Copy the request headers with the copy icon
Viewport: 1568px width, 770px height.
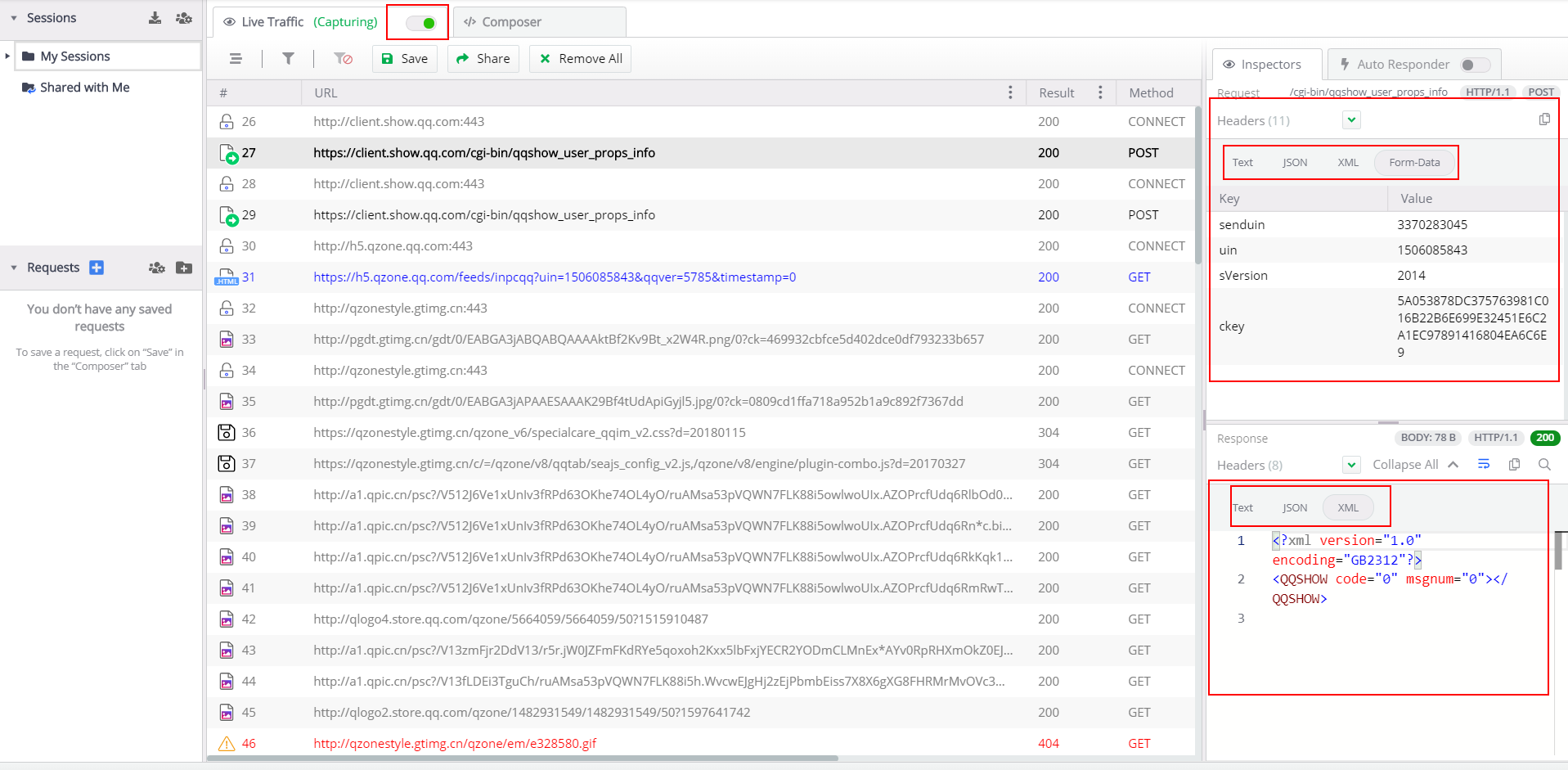(x=1544, y=119)
